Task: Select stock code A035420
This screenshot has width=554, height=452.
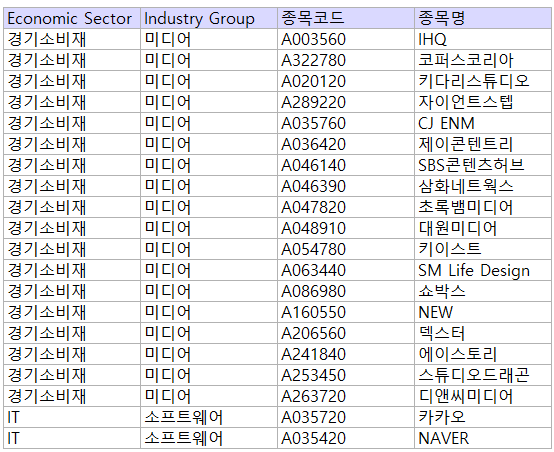Action: (346, 439)
